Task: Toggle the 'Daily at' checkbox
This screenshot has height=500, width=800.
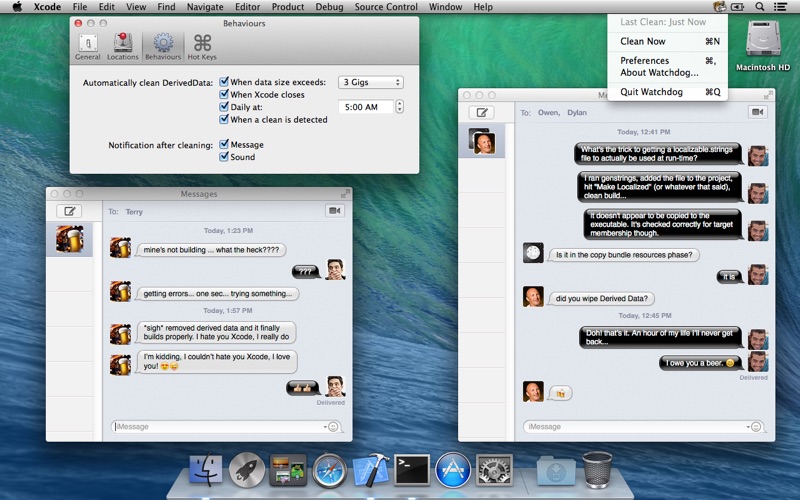Action: (x=223, y=107)
